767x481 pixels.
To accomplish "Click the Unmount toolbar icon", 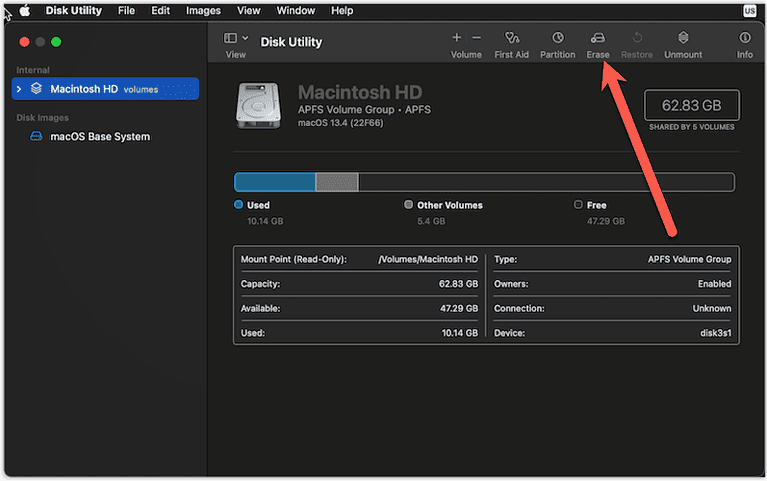I will (x=683, y=38).
